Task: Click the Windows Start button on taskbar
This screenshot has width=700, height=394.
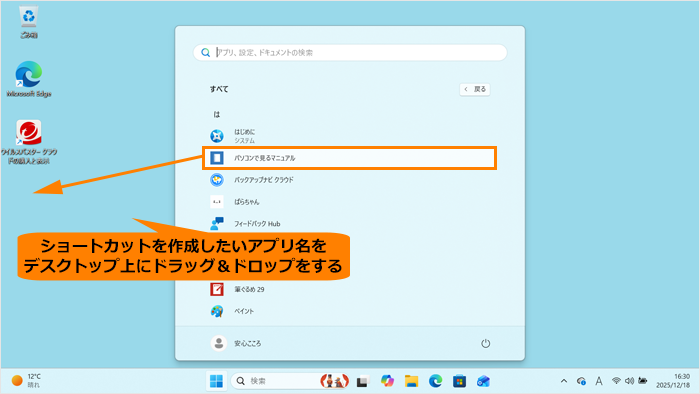Action: [x=217, y=381]
